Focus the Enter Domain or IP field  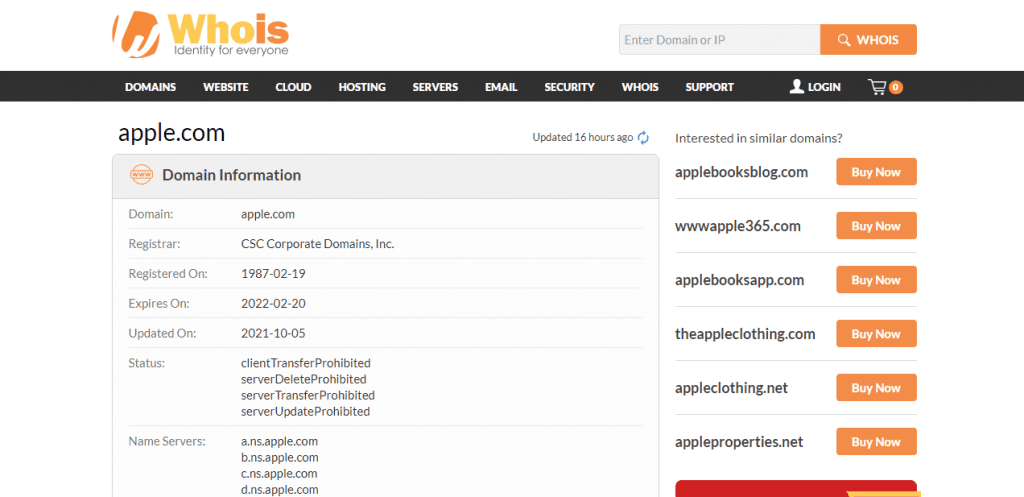pyautogui.click(x=719, y=40)
